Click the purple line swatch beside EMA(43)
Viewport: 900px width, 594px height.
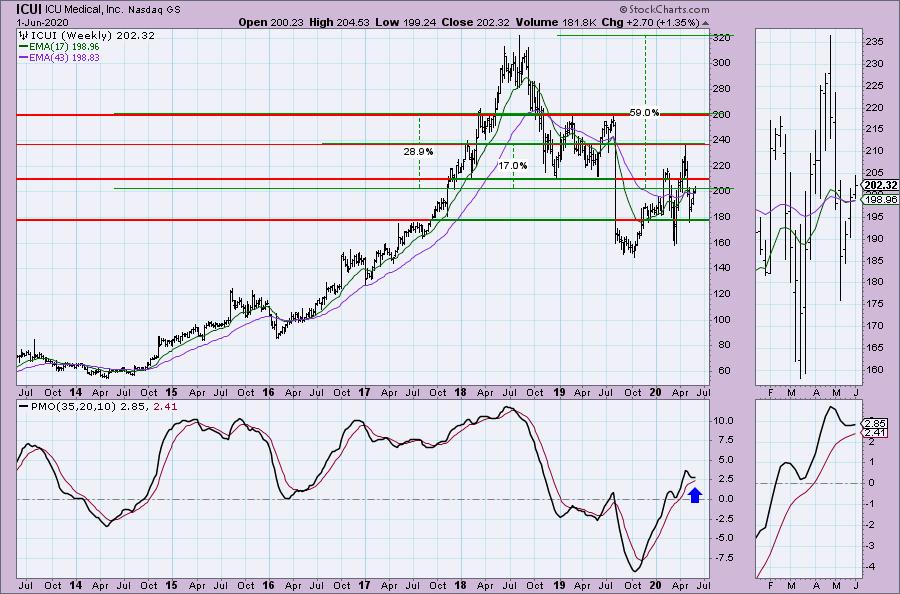coord(24,58)
